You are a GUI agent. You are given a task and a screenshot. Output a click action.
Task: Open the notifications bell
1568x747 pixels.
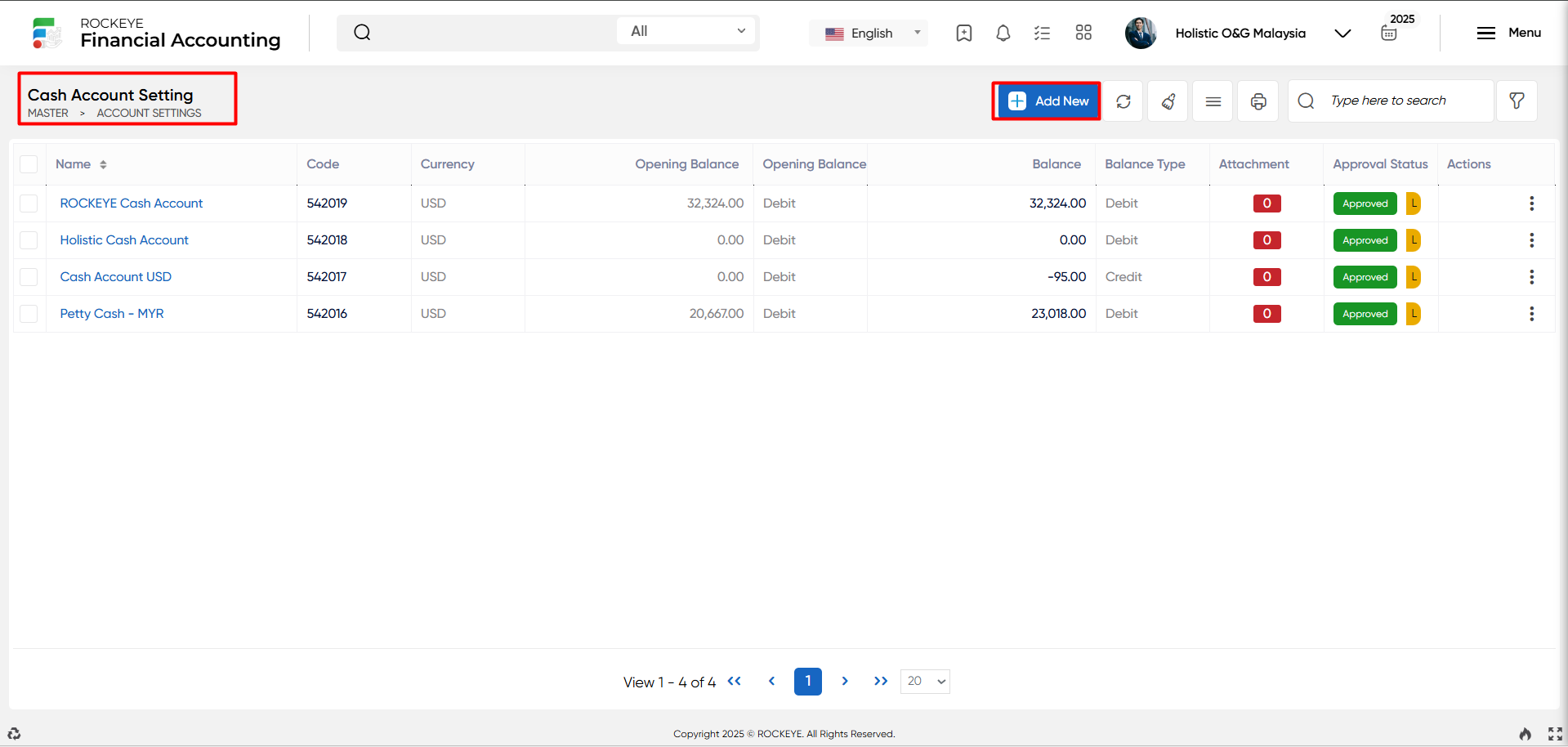[1003, 33]
